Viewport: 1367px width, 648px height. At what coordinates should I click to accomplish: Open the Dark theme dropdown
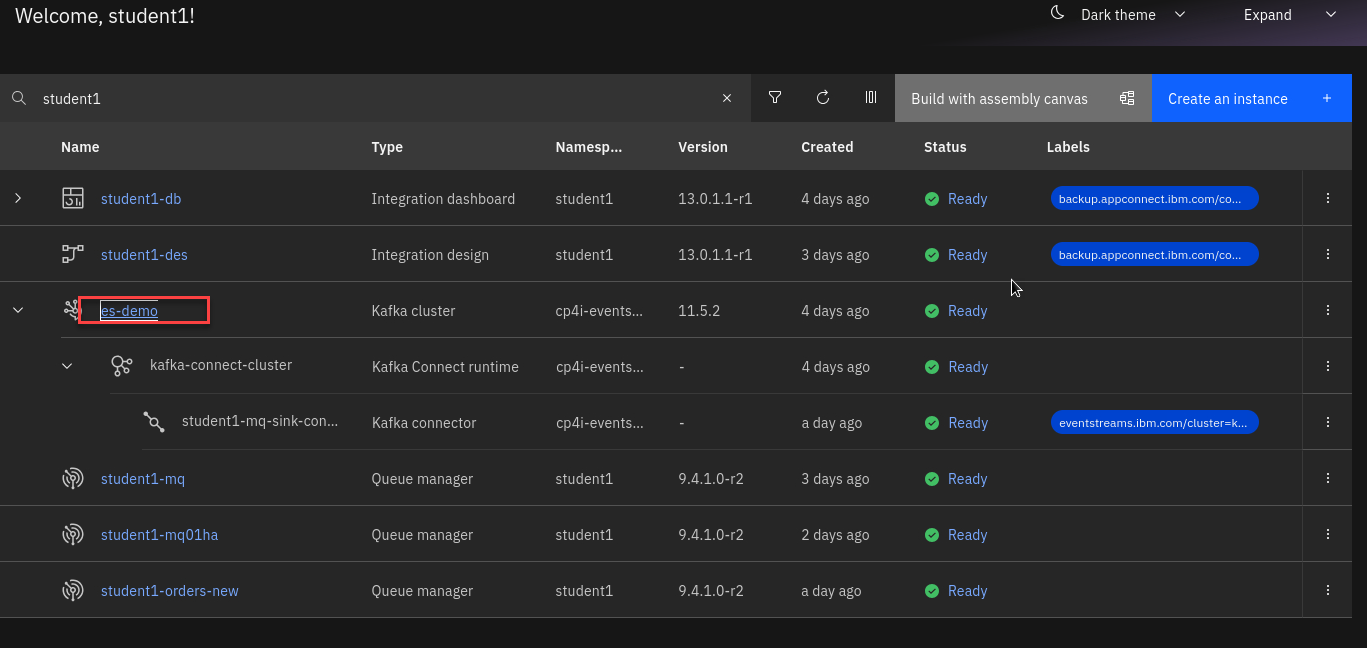pos(1120,15)
